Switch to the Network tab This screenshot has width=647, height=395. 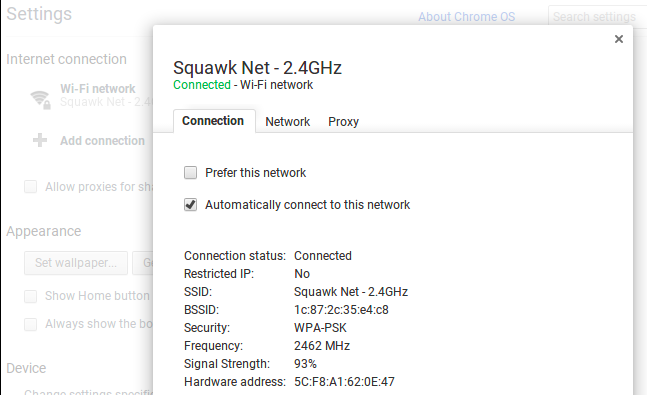pyautogui.click(x=288, y=122)
